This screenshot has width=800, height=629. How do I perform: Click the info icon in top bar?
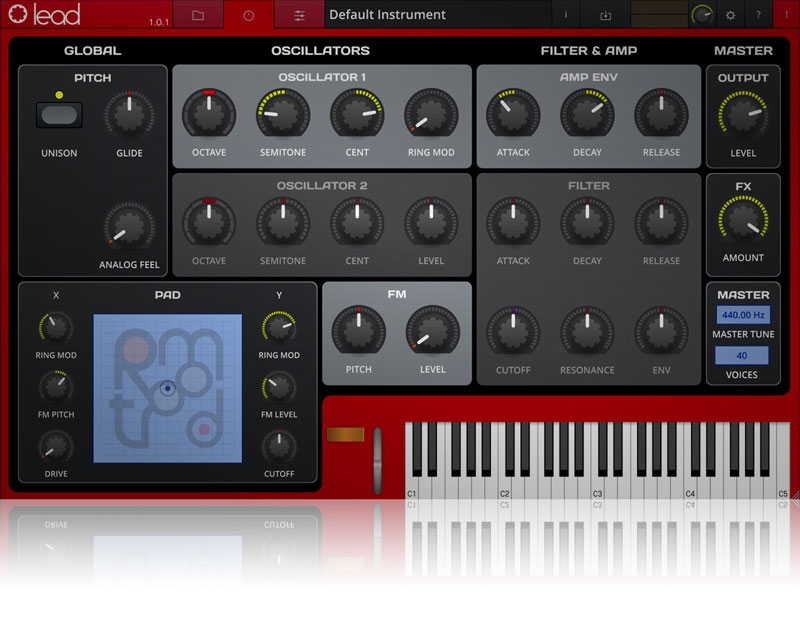566,15
